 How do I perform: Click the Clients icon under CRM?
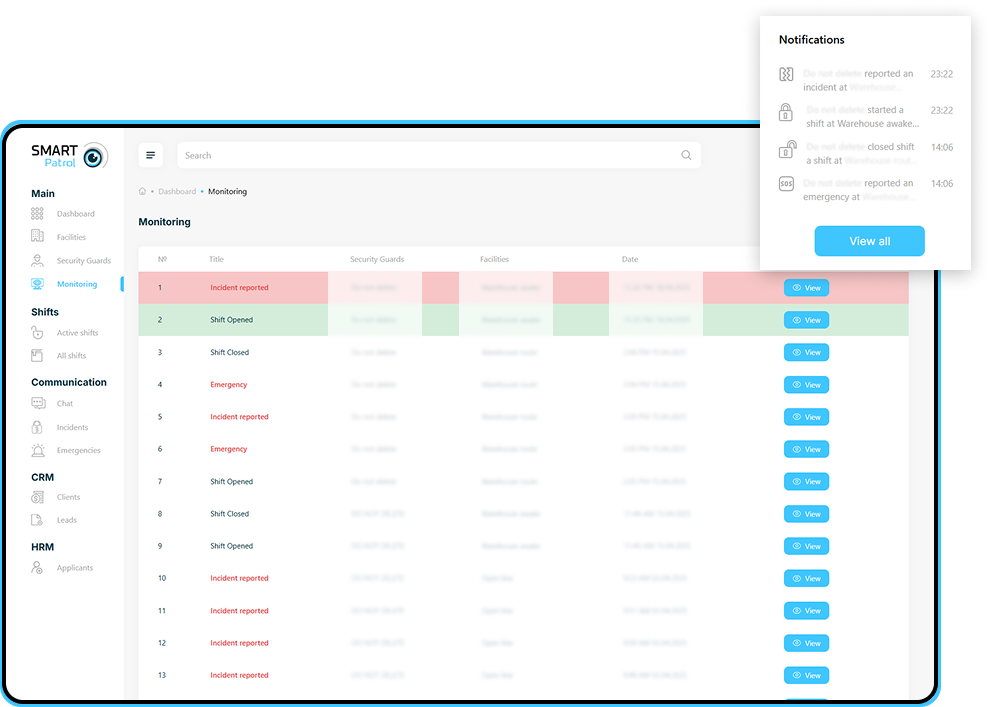(x=37, y=497)
